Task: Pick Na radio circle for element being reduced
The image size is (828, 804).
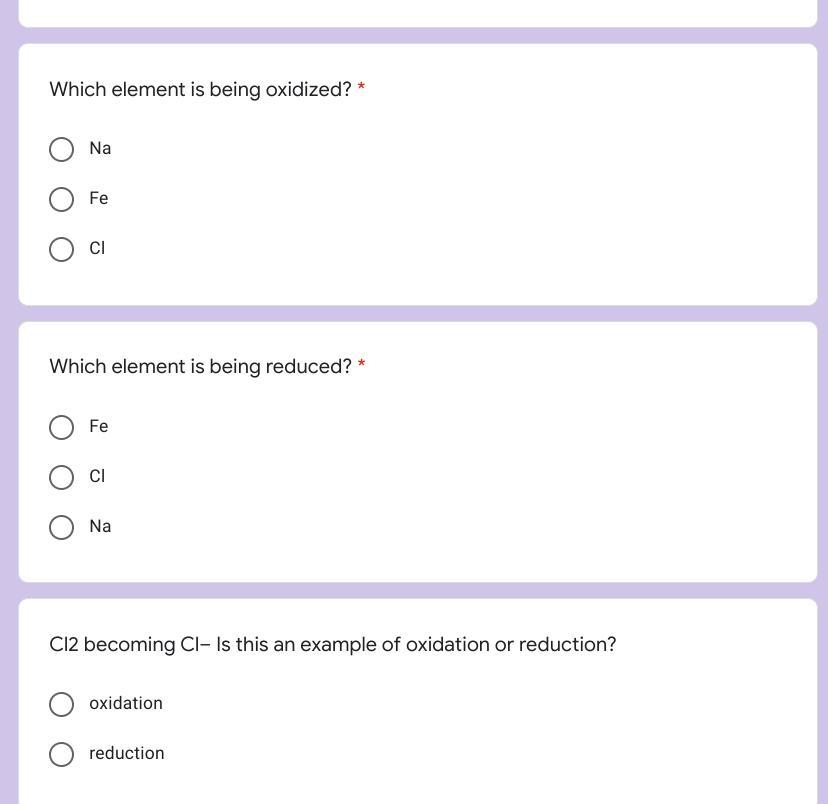Action: 61,527
